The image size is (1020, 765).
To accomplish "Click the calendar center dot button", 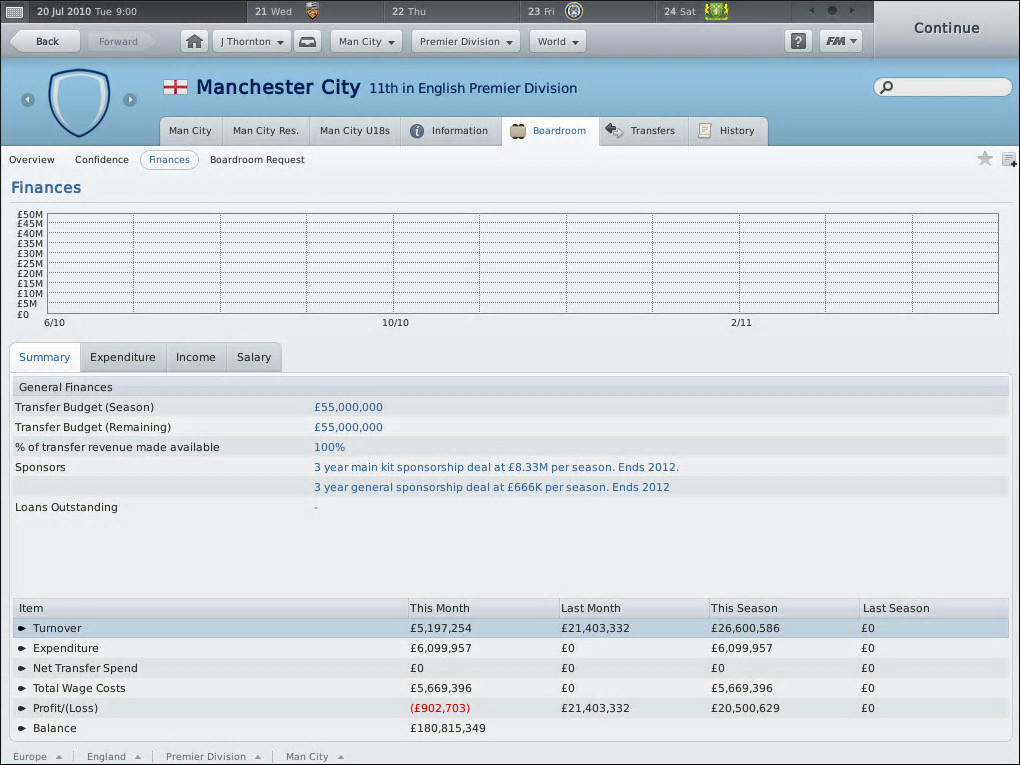I will pyautogui.click(x=832, y=10).
